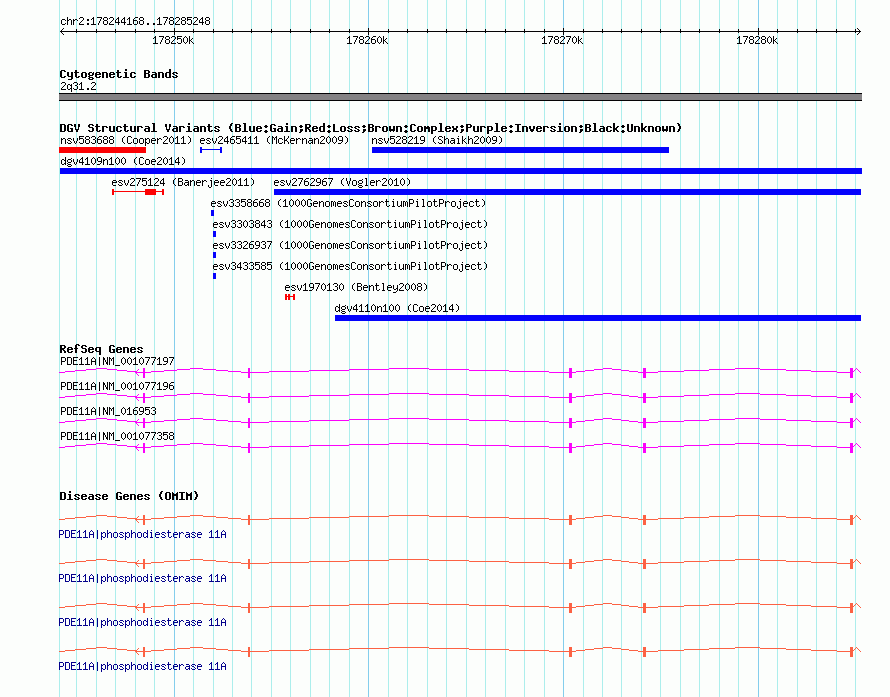Viewport: 890px width, 697px height.
Task: Click the red nsv583688 loss variant bar
Action: pos(102,150)
